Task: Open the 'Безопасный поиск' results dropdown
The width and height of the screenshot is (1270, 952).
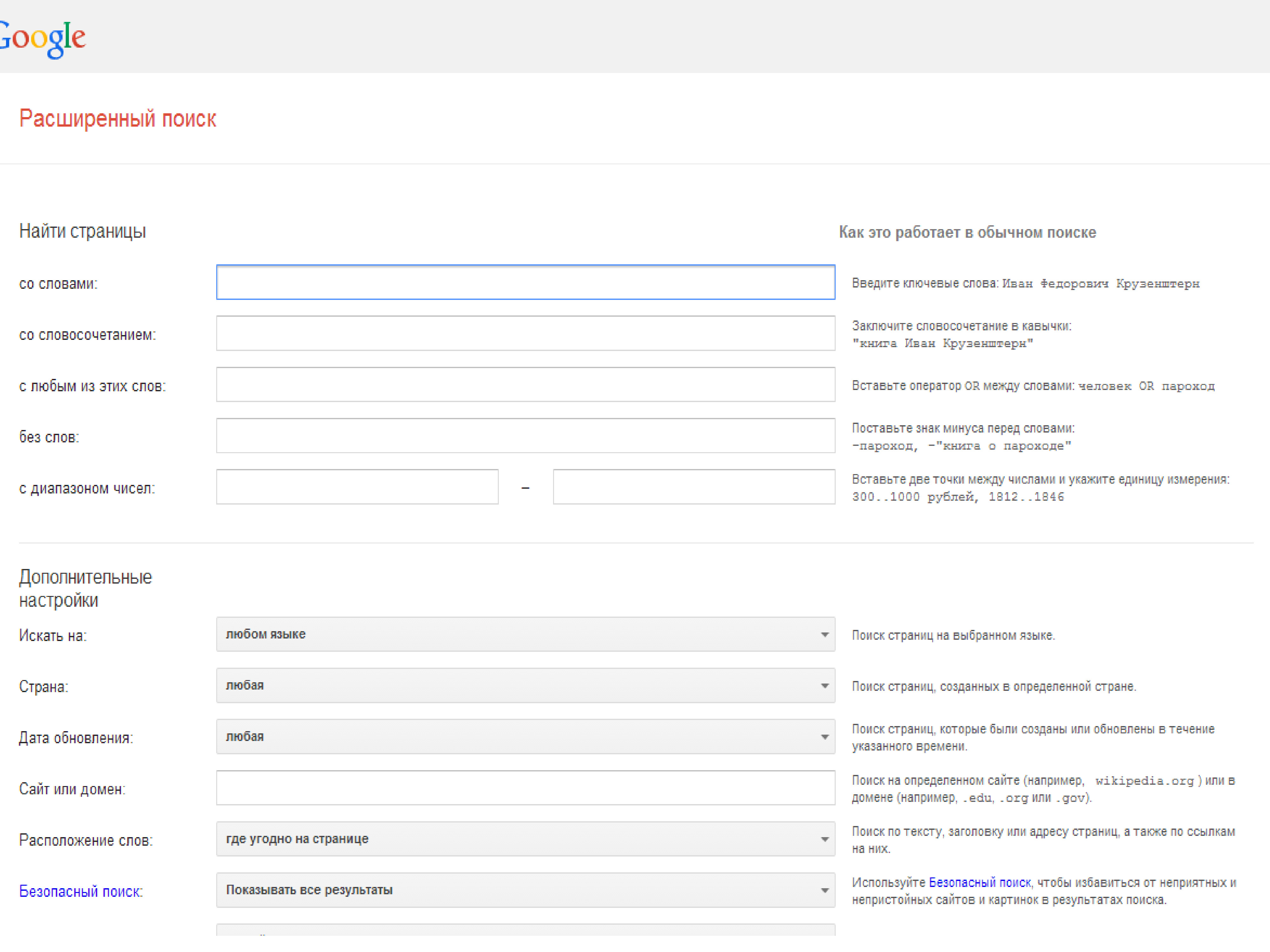Action: click(x=525, y=890)
